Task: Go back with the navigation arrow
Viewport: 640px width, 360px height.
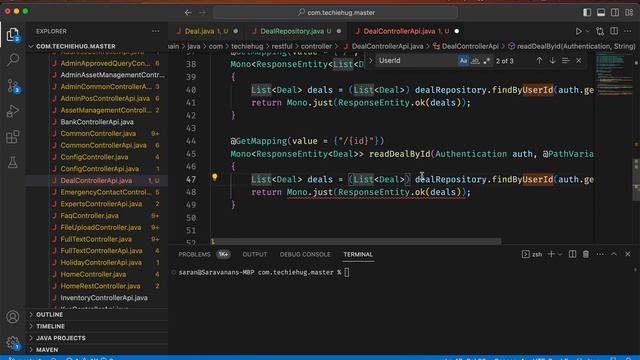Action: click(x=188, y=13)
